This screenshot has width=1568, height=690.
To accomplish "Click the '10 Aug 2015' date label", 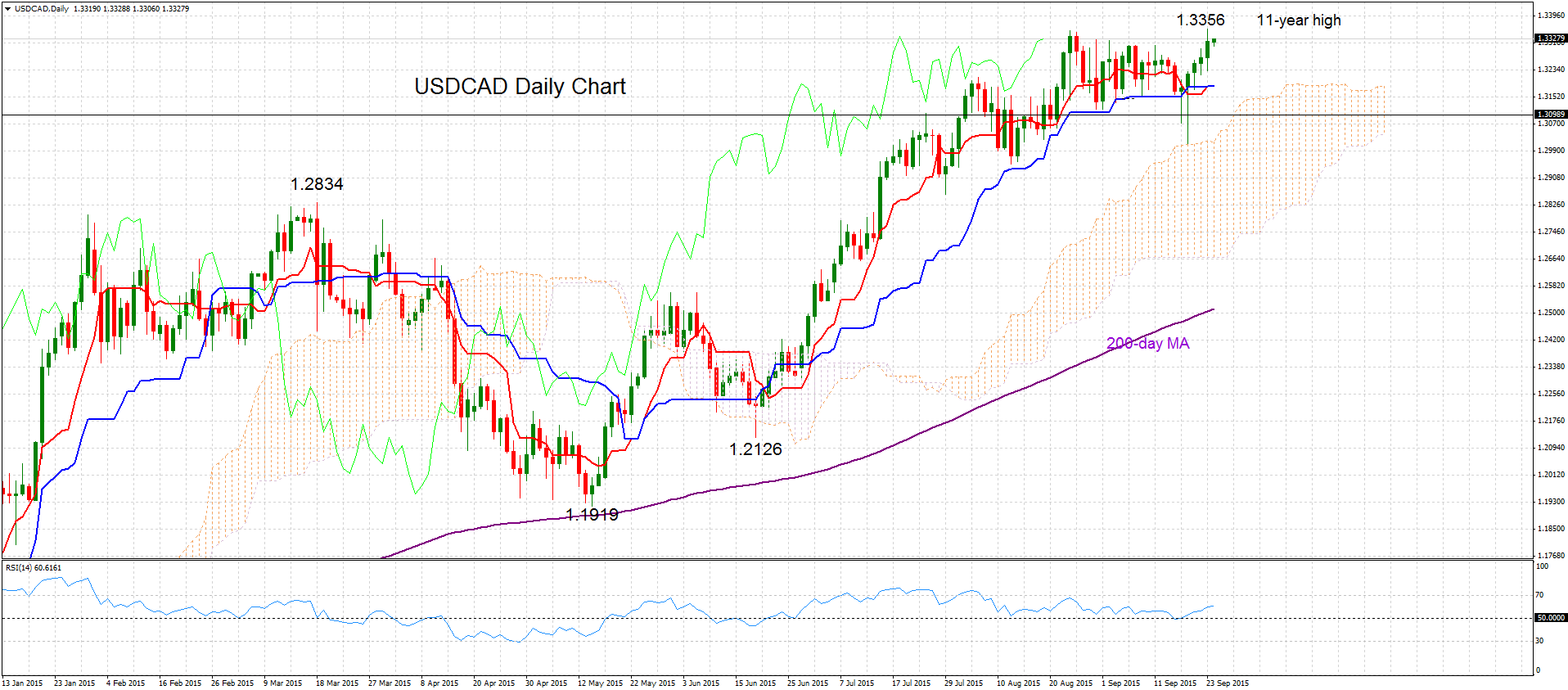I will (x=1018, y=683).
